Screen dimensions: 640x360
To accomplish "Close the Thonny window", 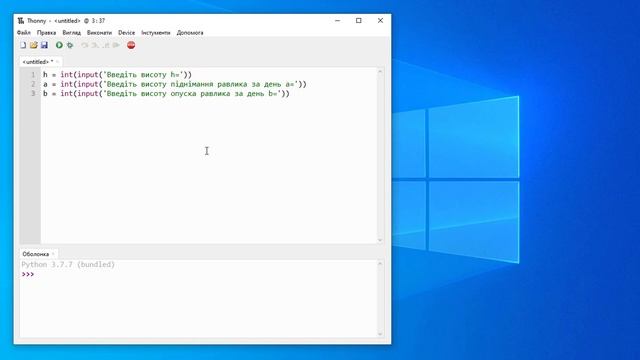I will (x=380, y=20).
